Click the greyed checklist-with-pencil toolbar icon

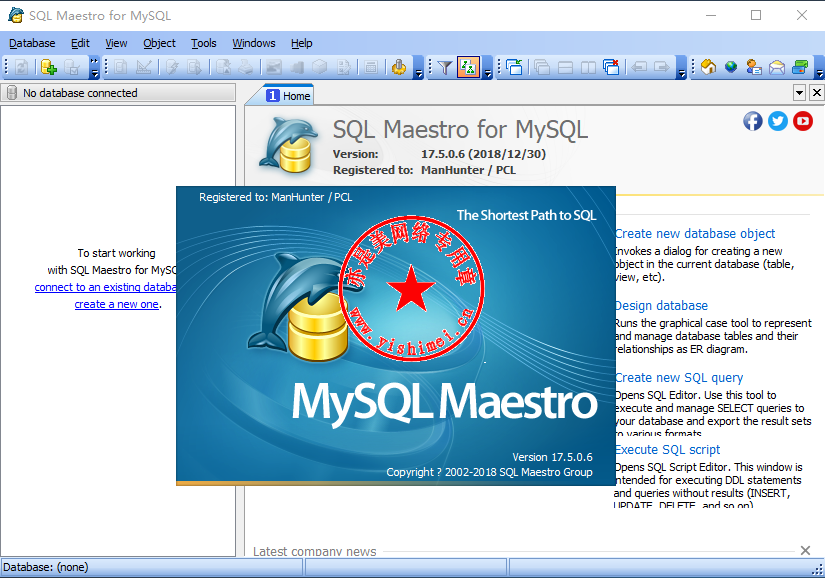tap(343, 67)
